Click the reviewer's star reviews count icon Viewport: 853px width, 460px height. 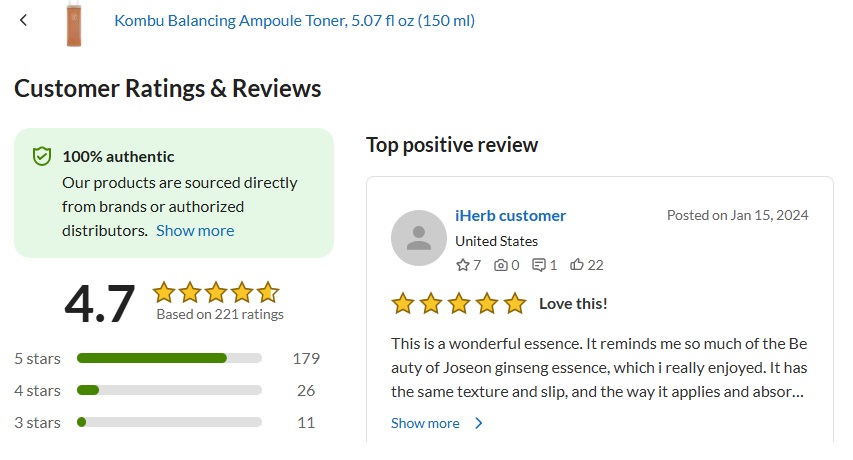(x=463, y=265)
